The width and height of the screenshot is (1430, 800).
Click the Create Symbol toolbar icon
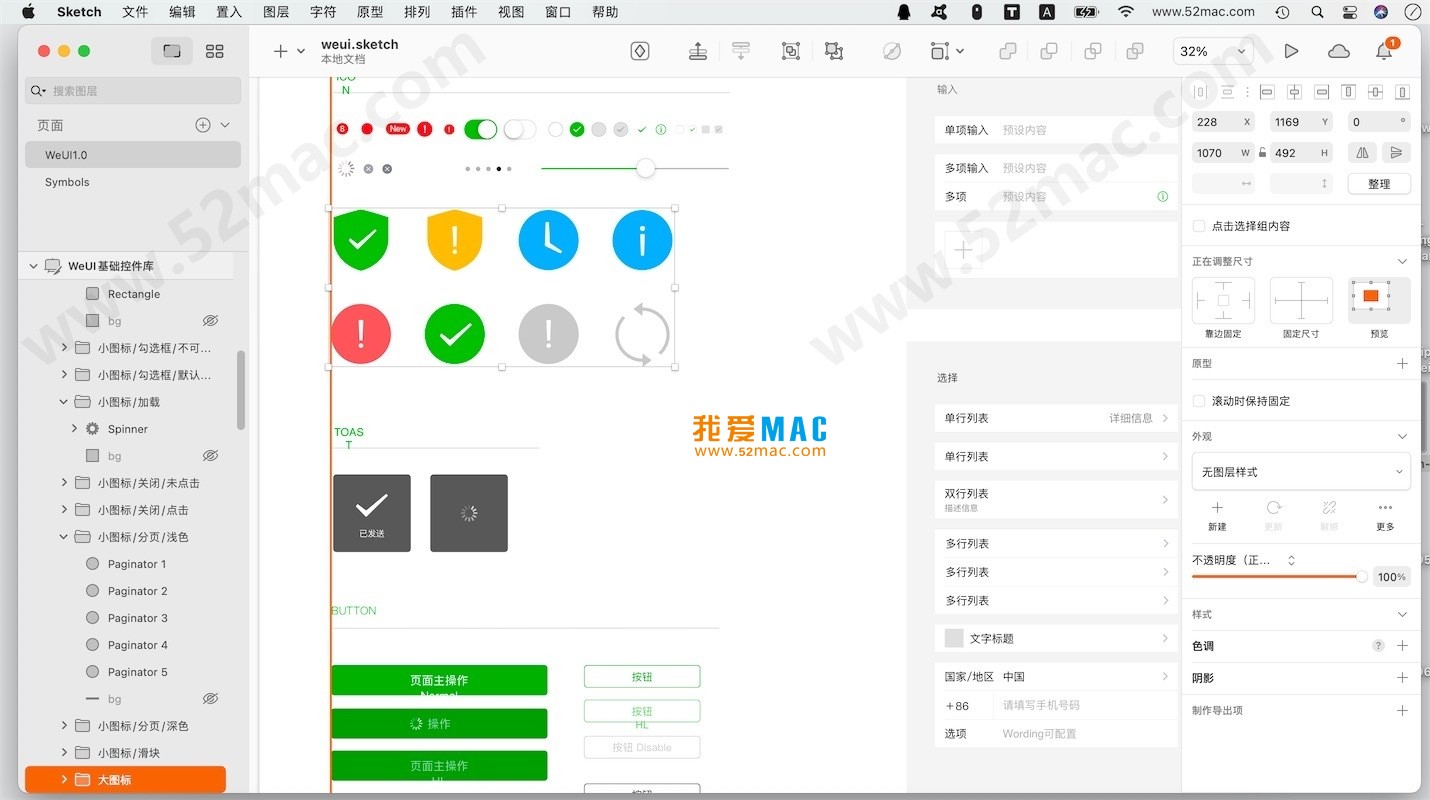point(640,51)
